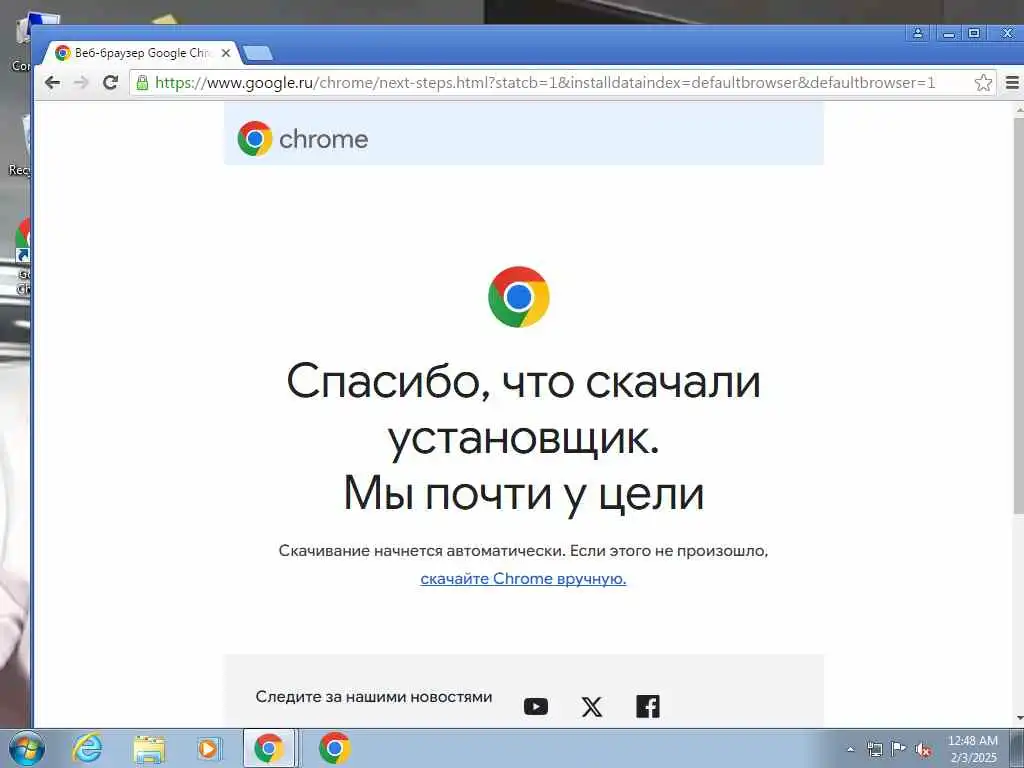Follow the скачайте Chrome вручную link
Image resolution: width=1024 pixels, height=768 pixels.
tap(523, 579)
